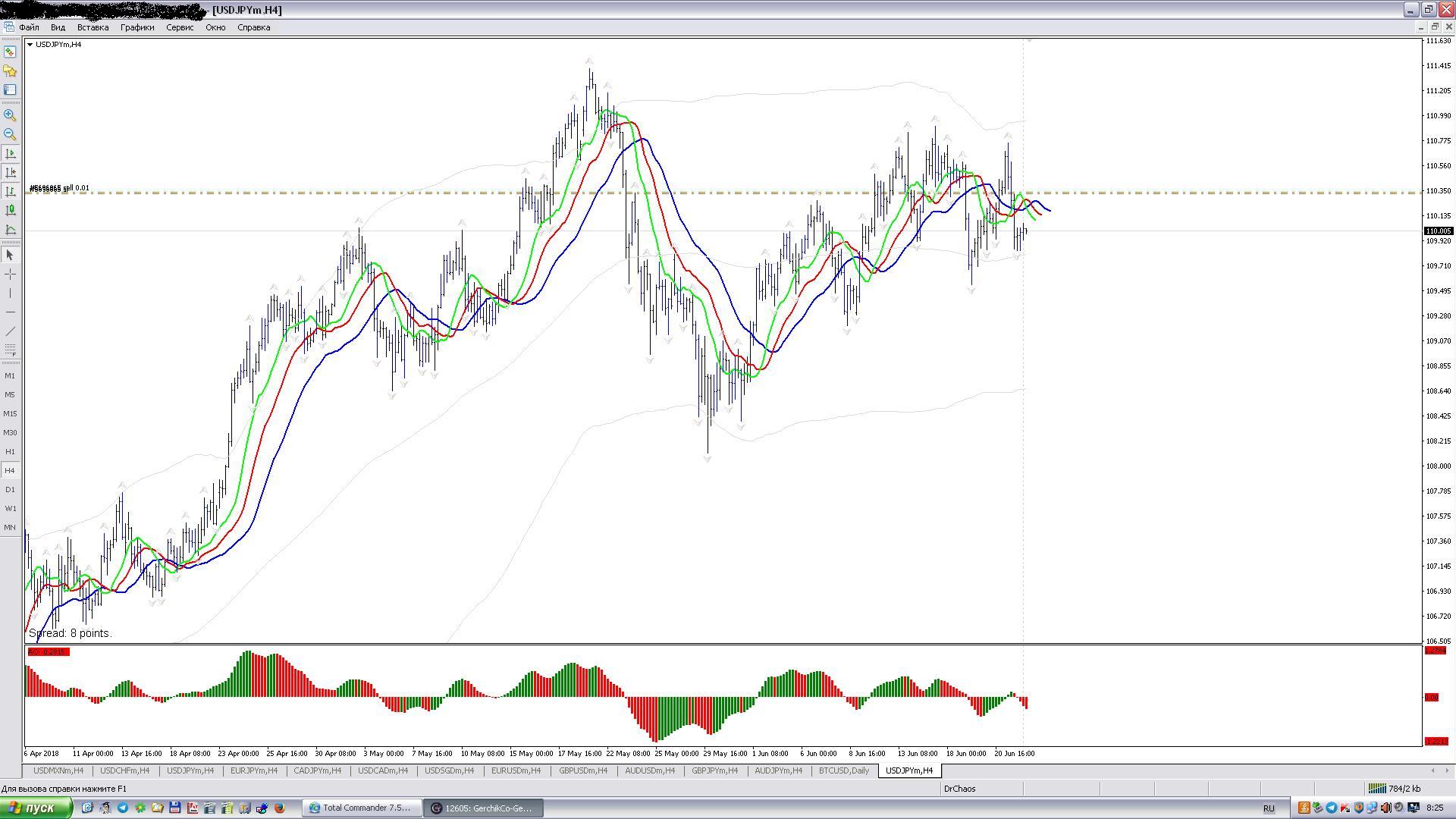Zoom in the chart with magnifier plus
This screenshot has height=819, width=1456.
10,115
